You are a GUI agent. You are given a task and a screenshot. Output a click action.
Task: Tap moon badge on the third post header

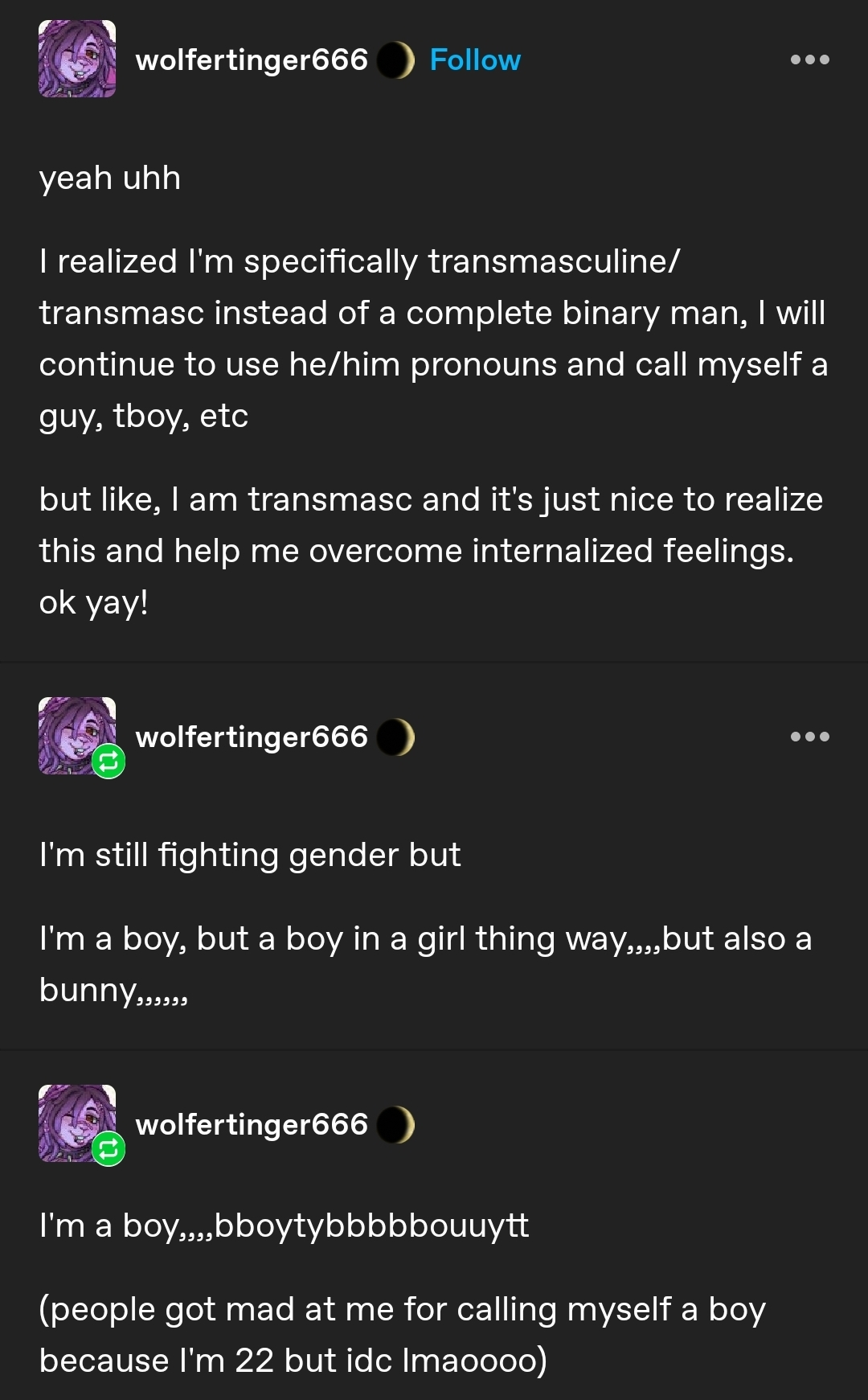click(395, 1125)
